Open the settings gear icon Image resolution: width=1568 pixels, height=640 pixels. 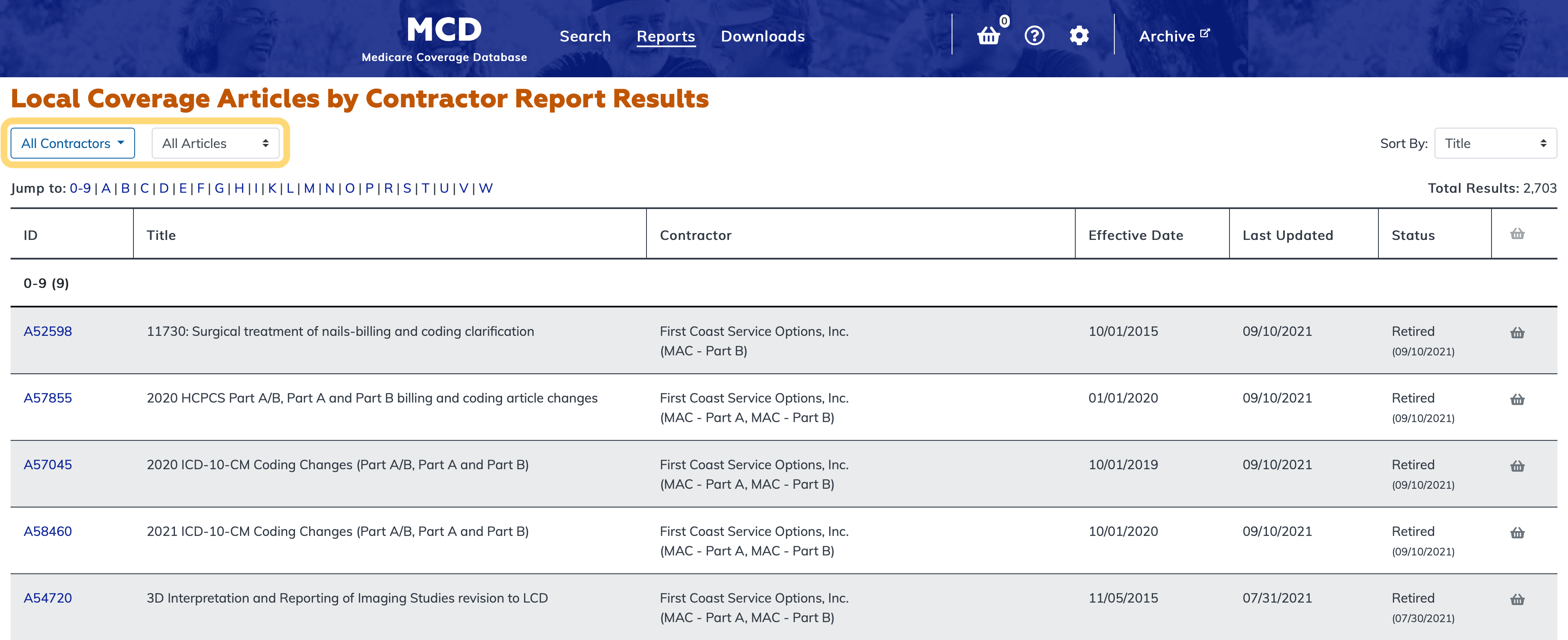pyautogui.click(x=1079, y=36)
